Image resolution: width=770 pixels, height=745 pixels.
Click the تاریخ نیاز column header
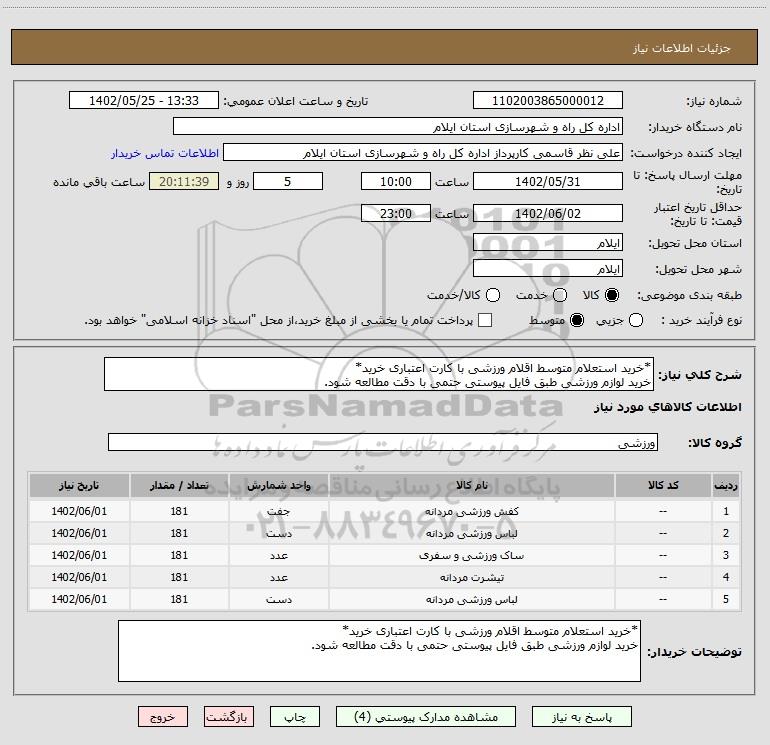point(79,485)
